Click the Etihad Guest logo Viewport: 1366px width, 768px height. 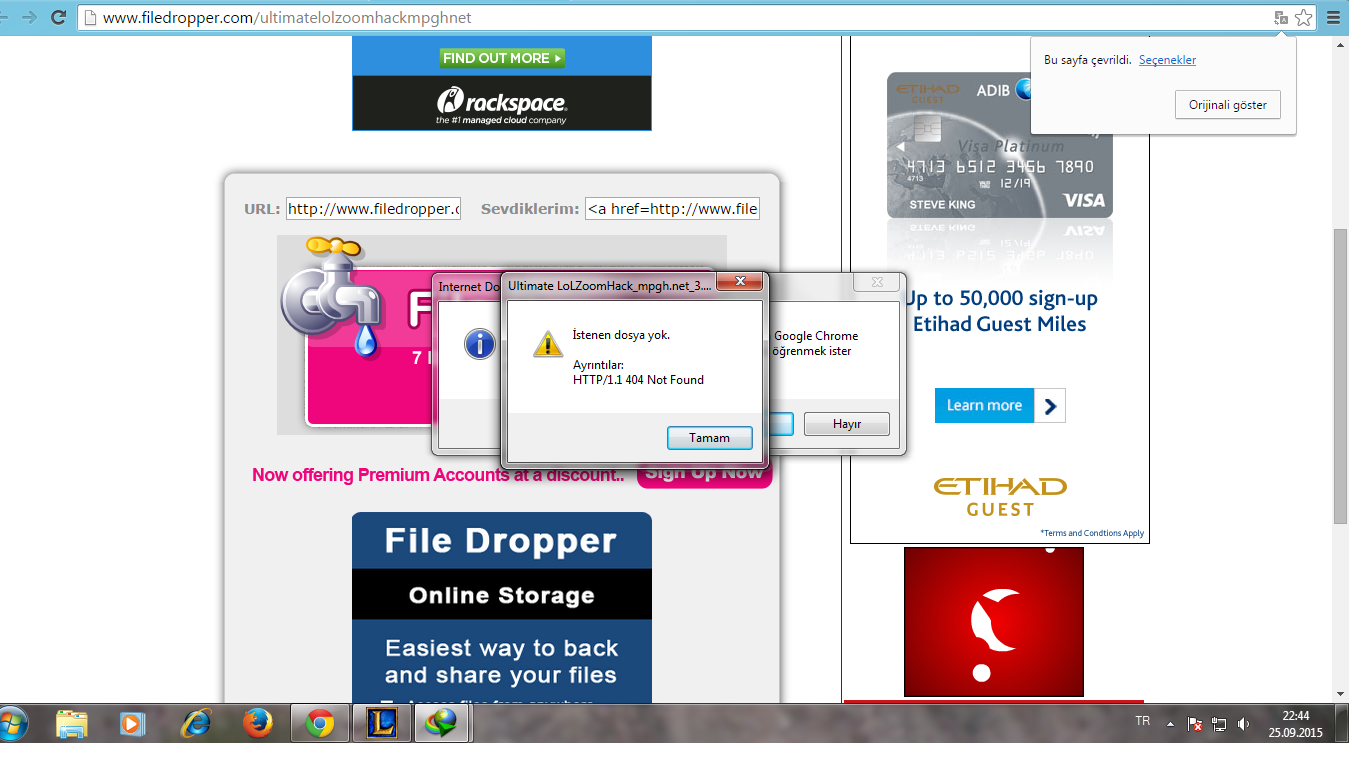1000,497
